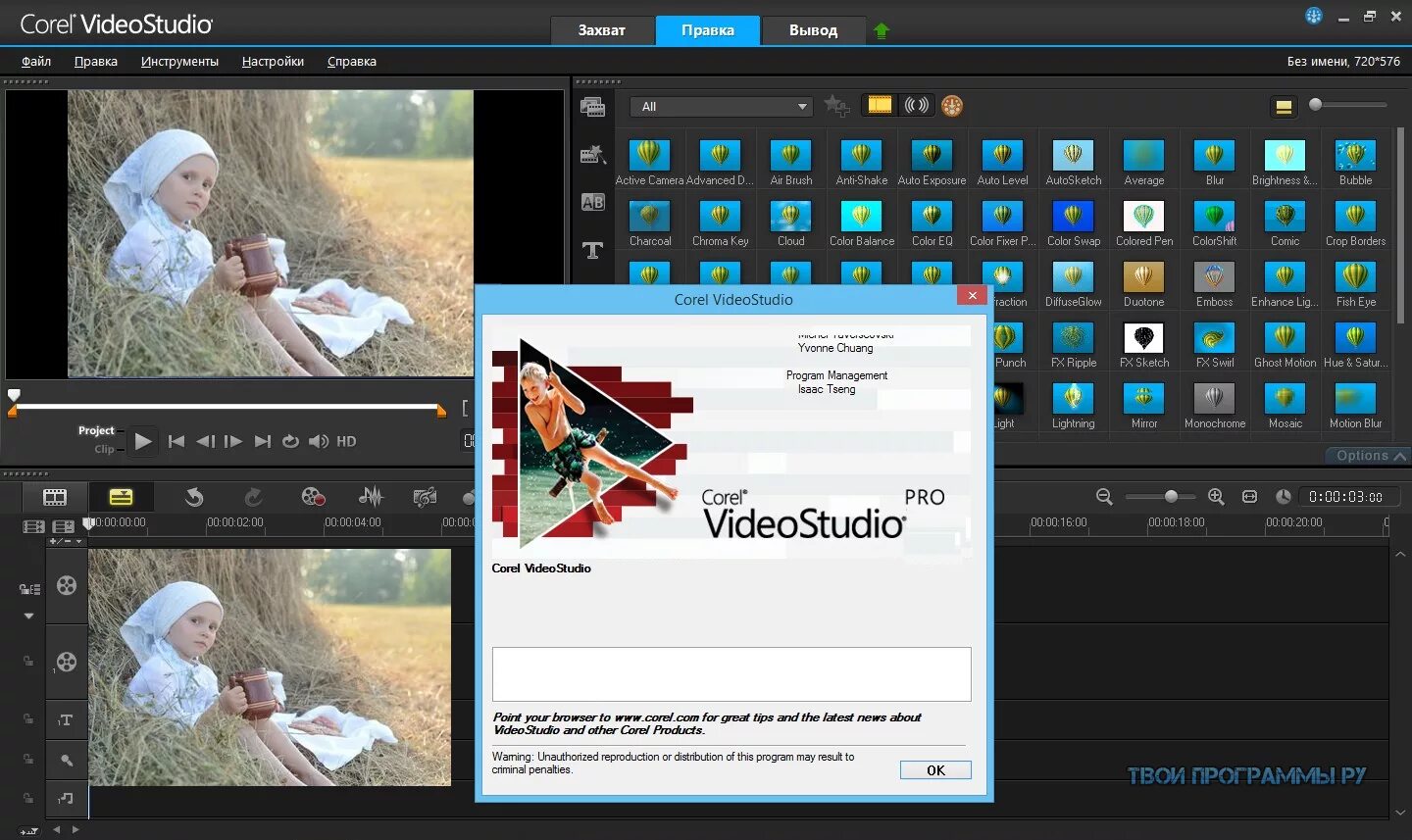Add to favorites star icon
The width and height of the screenshot is (1412, 840).
836,105
